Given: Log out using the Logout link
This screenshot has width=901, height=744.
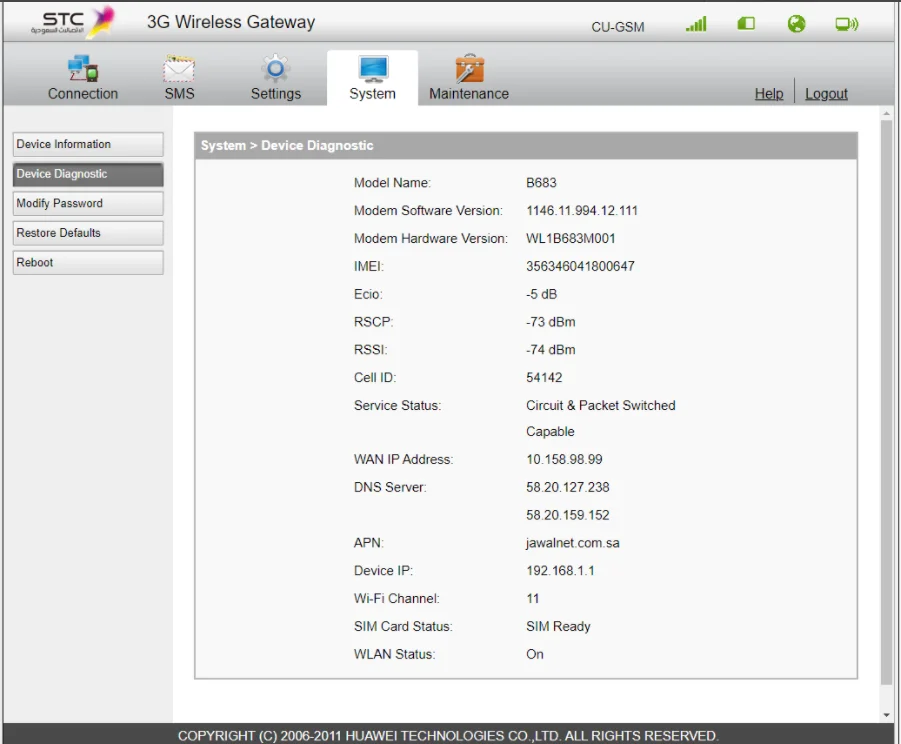Looking at the screenshot, I should (x=826, y=93).
